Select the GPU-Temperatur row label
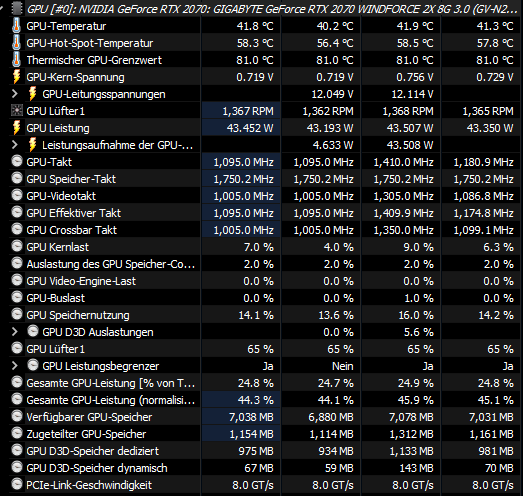Viewport: 523px width, 496px height. (66, 26)
